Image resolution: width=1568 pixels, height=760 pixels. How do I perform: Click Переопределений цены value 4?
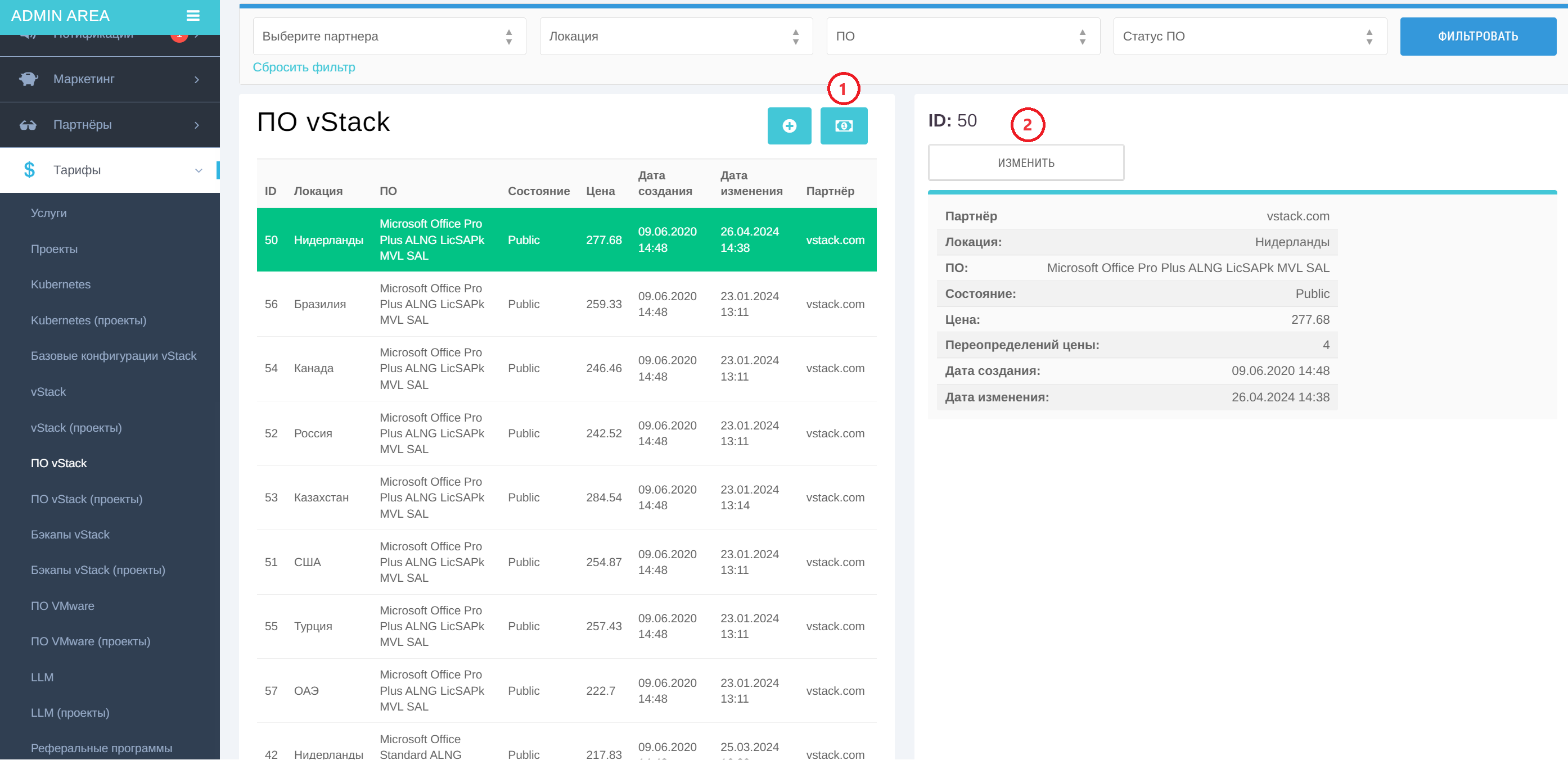click(x=1326, y=345)
